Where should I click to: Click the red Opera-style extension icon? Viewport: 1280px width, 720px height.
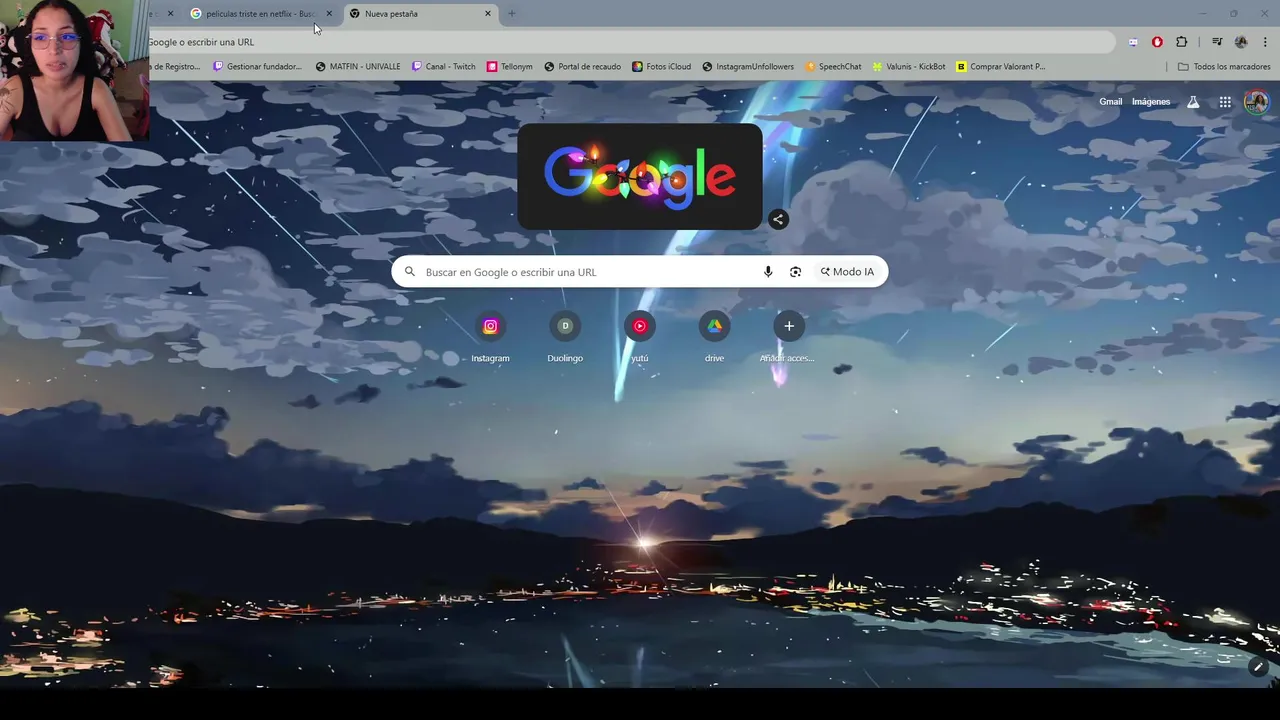coord(1157,42)
